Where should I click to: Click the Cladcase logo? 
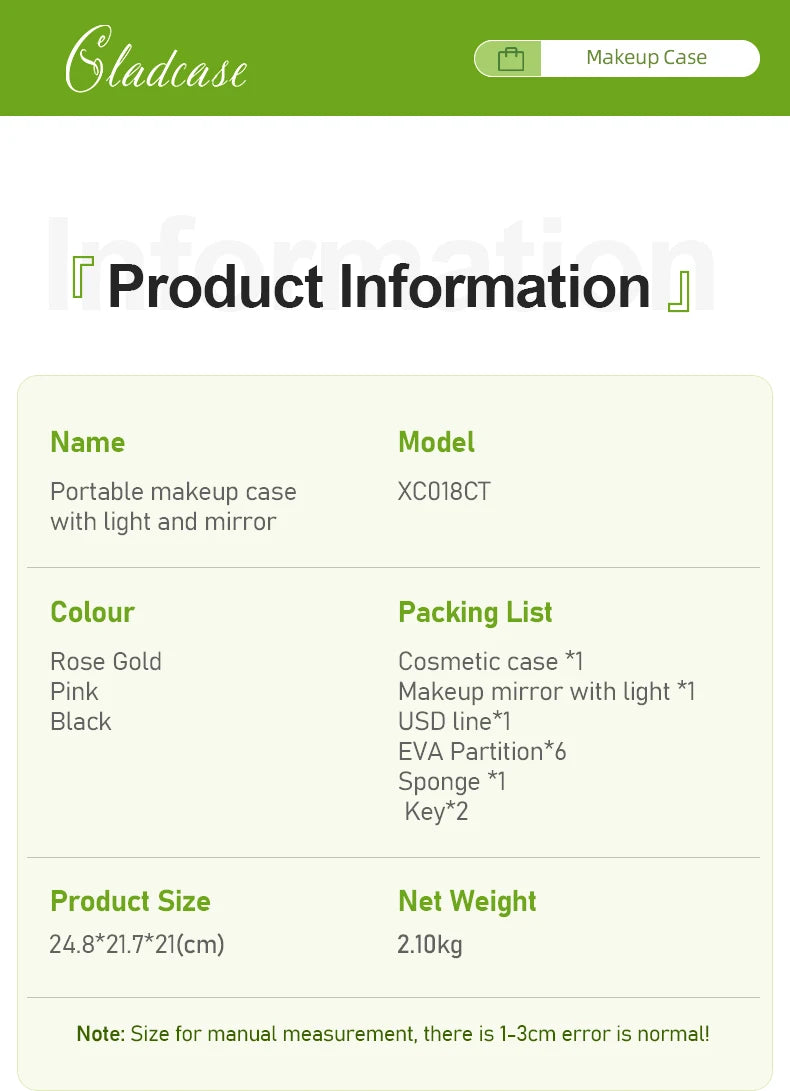(156, 62)
